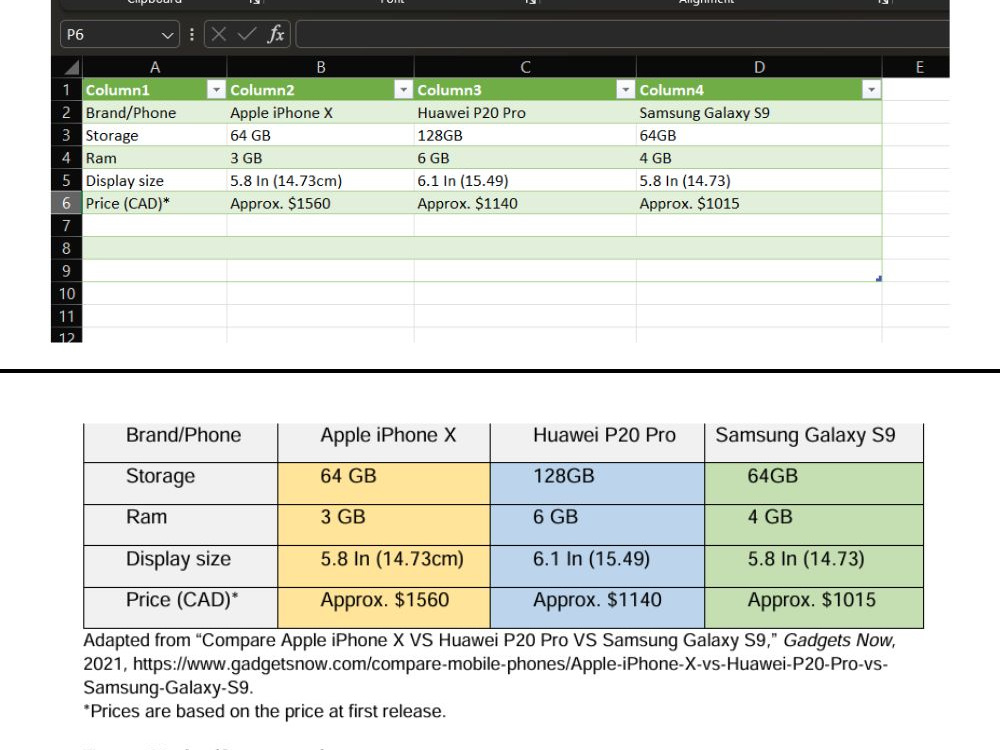The image size is (1000, 750).
Task: Select spreadsheet cell 'Storage'
Action: (x=154, y=135)
